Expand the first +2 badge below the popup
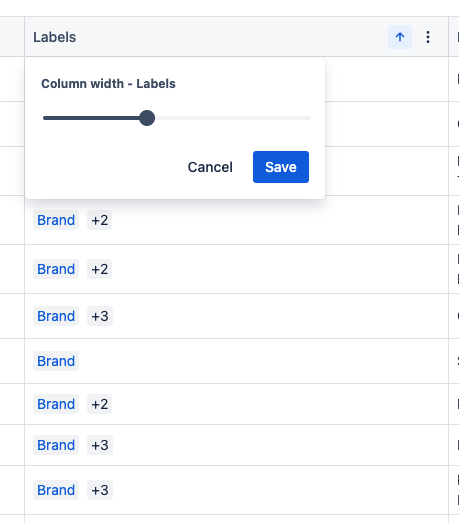459x523 pixels. (99, 220)
